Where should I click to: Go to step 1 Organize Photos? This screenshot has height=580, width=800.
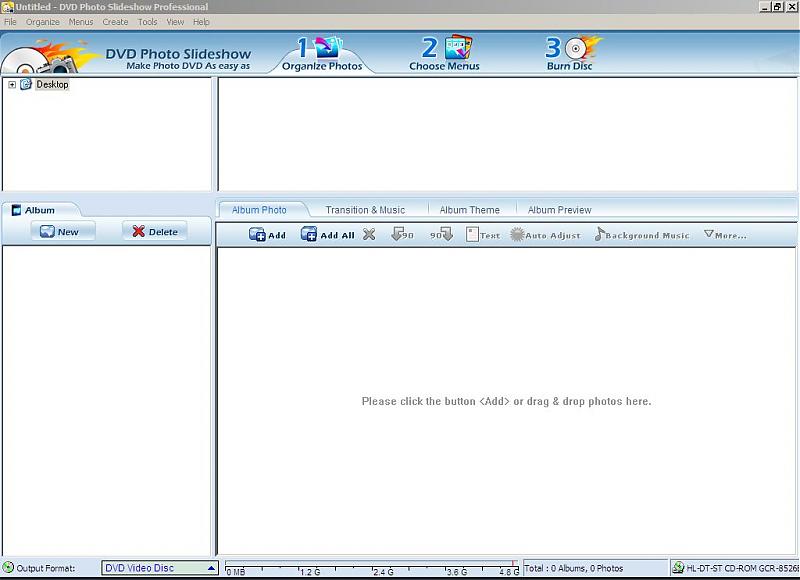coord(322,54)
